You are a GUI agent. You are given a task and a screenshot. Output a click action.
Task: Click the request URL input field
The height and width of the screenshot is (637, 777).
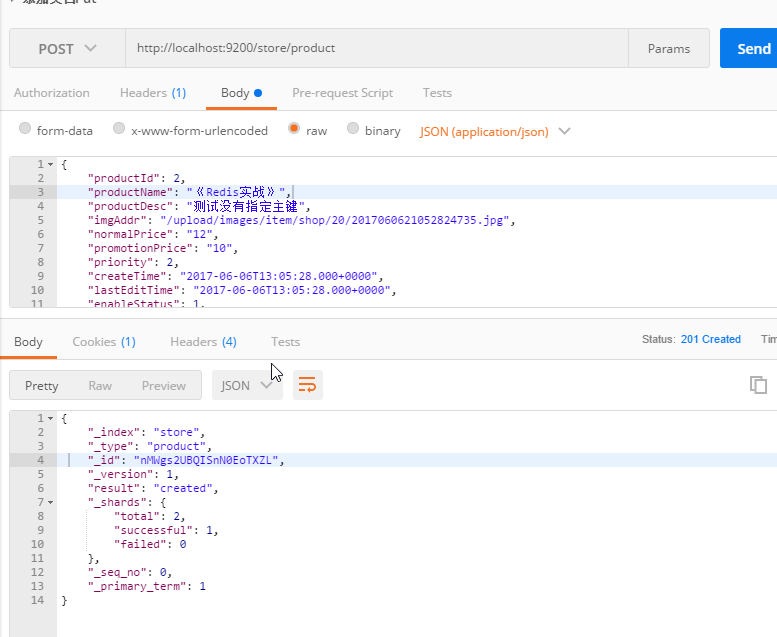tap(376, 48)
